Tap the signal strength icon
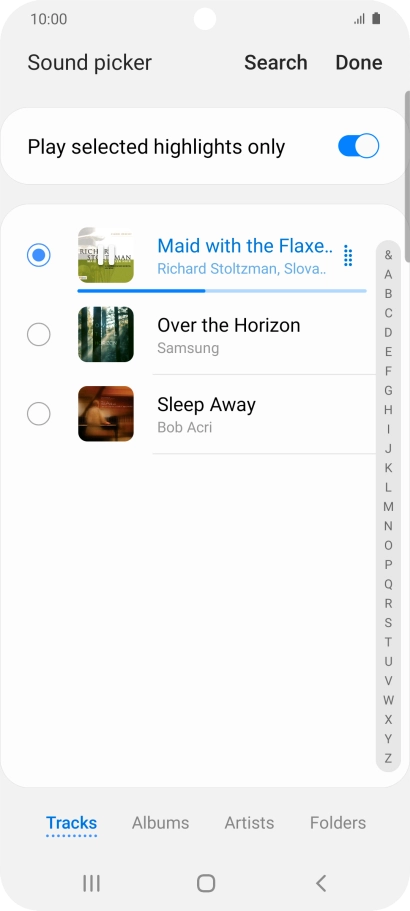The height and width of the screenshot is (911, 410). tap(359, 19)
